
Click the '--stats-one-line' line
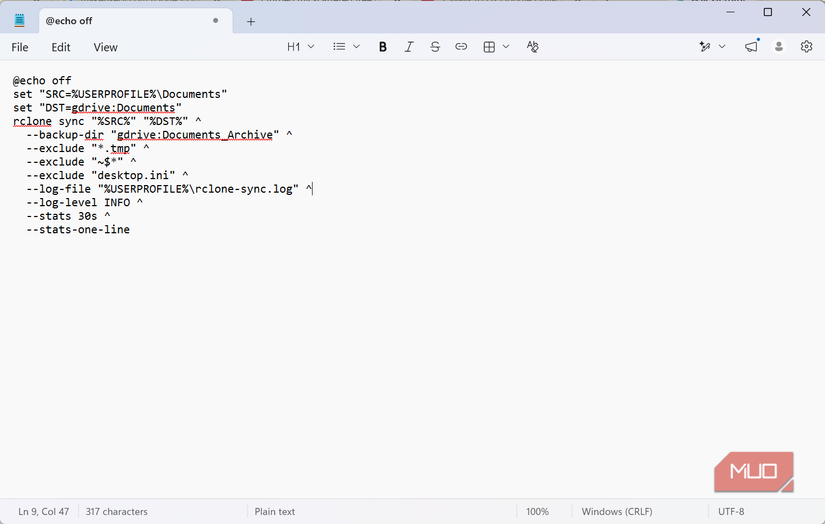tap(78, 230)
